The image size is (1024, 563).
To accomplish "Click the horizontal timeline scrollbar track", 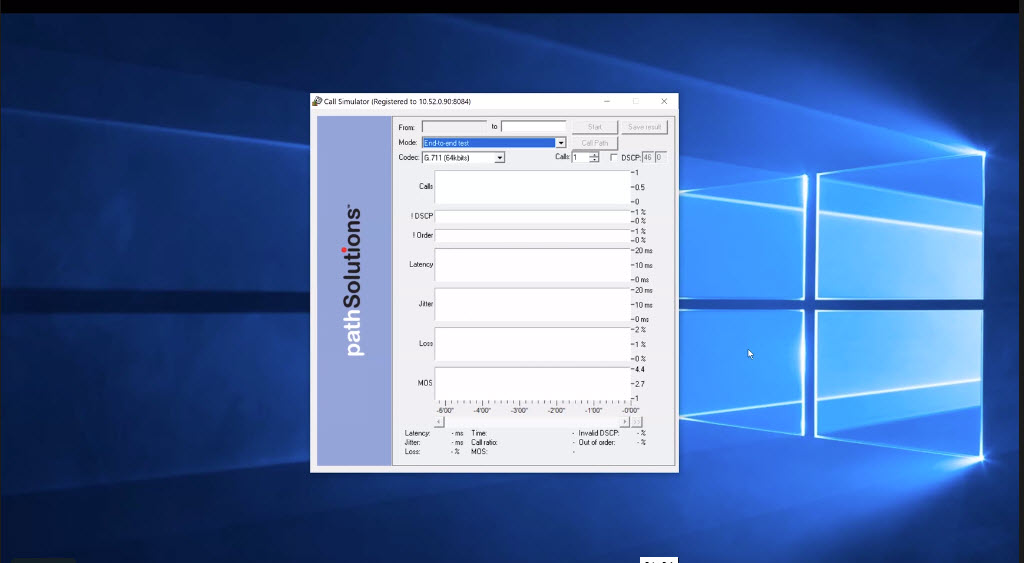I will click(530, 421).
